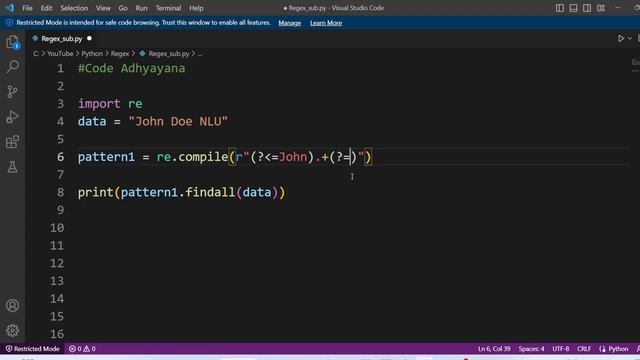Open errors and warnings status indicator
This screenshot has height=360, width=640.
pos(82,349)
